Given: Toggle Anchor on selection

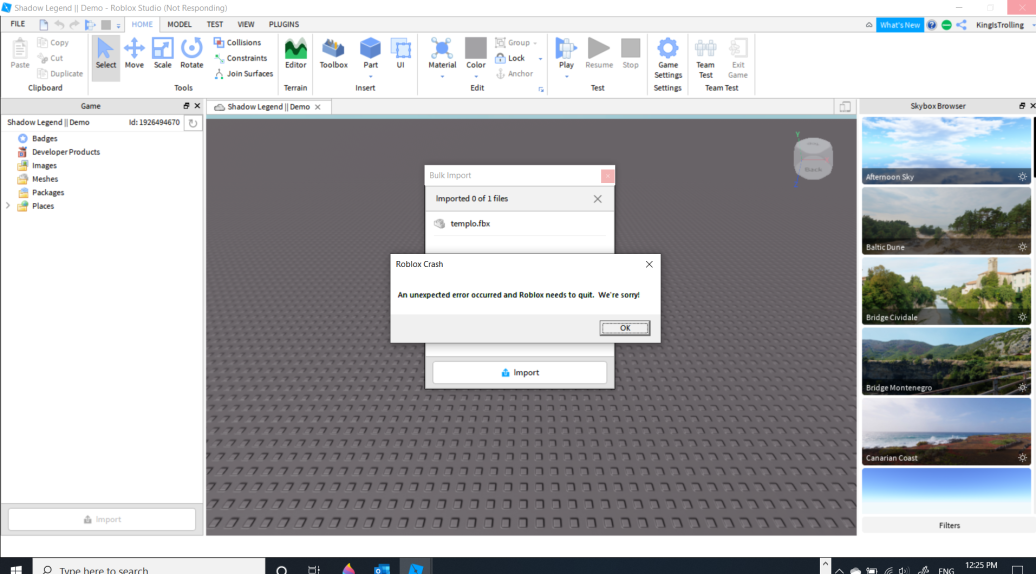Looking at the screenshot, I should tap(514, 73).
